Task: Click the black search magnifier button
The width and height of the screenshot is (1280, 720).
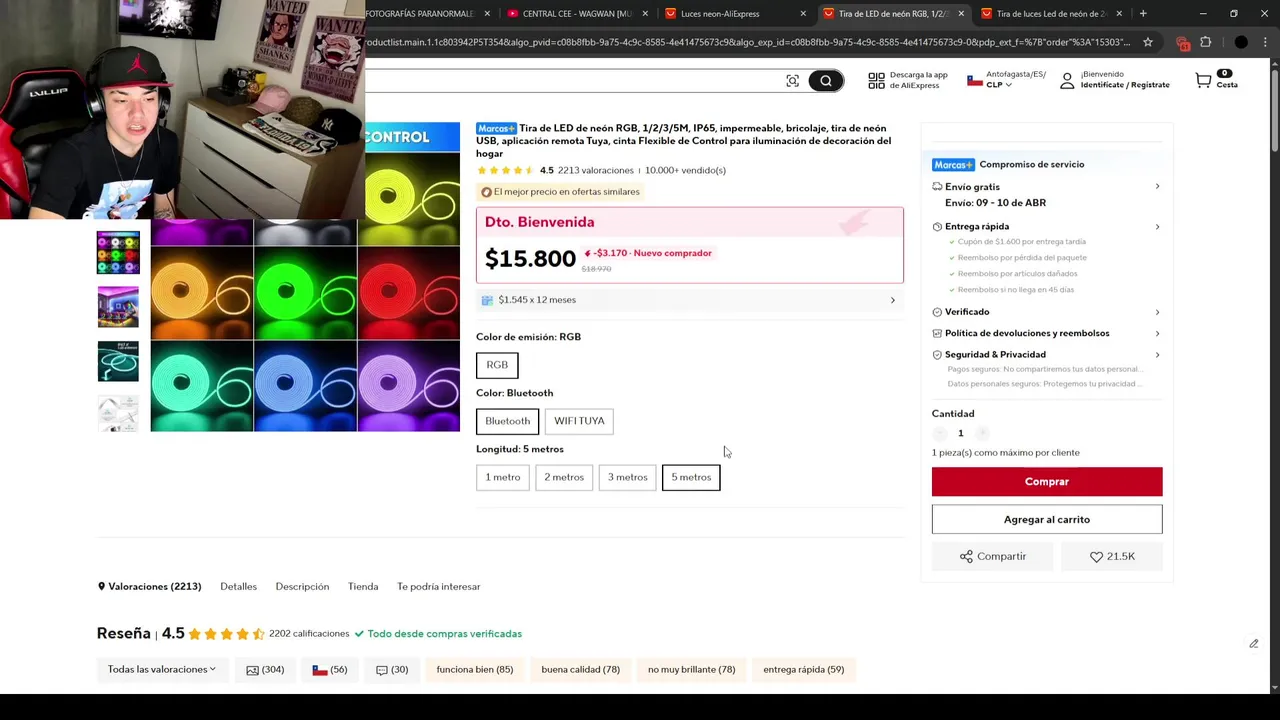Action: (826, 81)
